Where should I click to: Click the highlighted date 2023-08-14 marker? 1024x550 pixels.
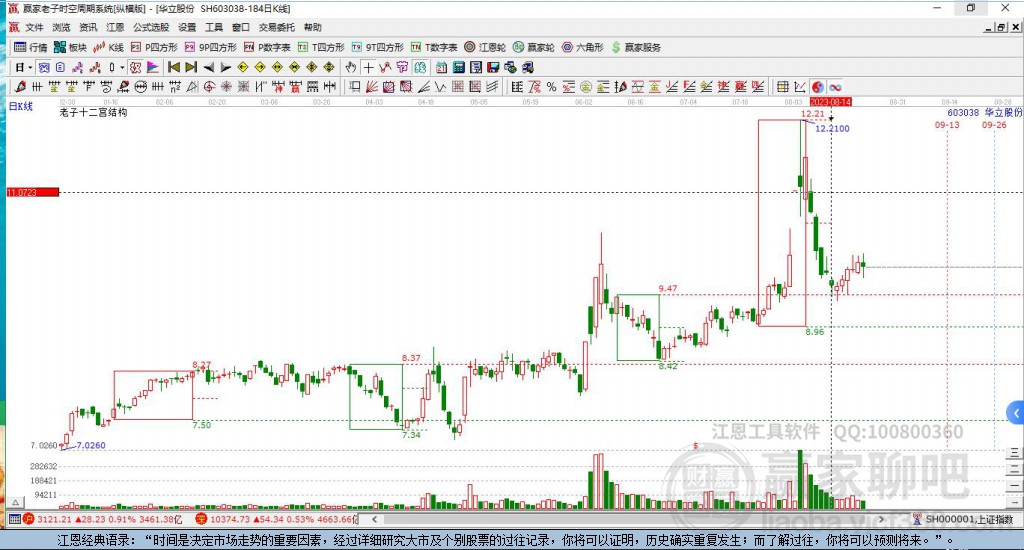pos(830,102)
